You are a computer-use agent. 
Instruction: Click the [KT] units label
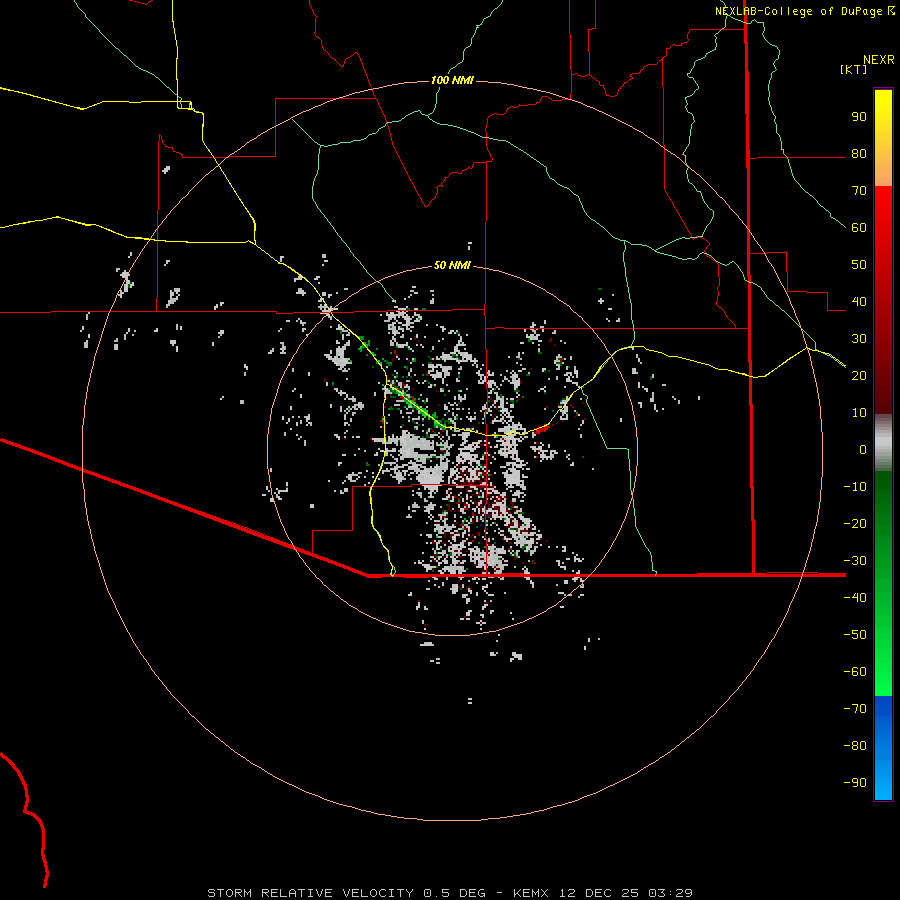pyautogui.click(x=854, y=69)
